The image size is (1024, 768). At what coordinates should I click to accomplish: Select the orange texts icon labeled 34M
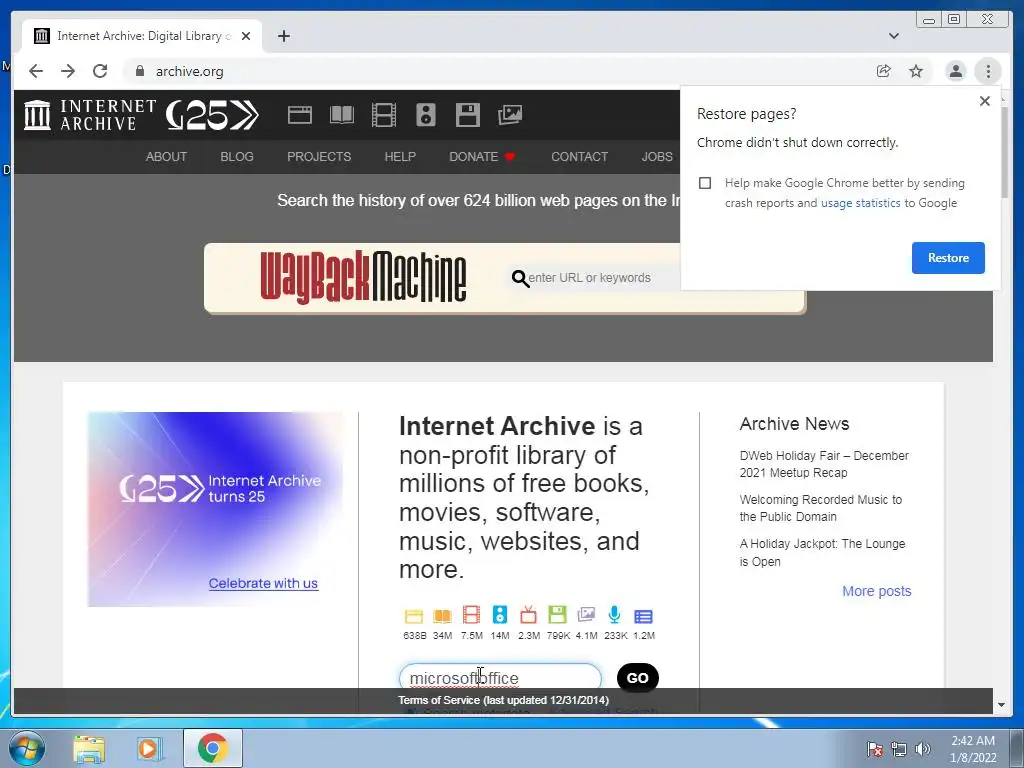[x=442, y=616]
